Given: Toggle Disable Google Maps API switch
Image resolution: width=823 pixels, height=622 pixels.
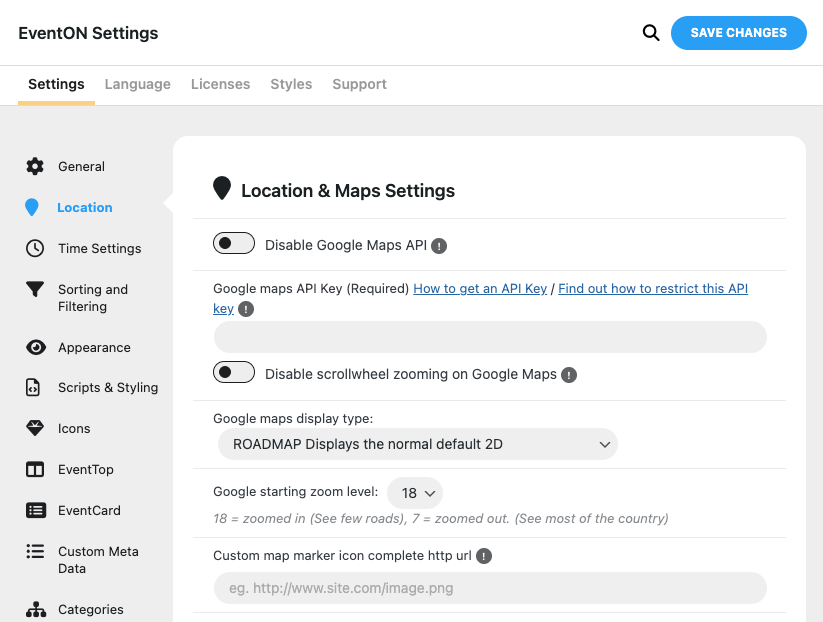Looking at the screenshot, I should tap(234, 243).
